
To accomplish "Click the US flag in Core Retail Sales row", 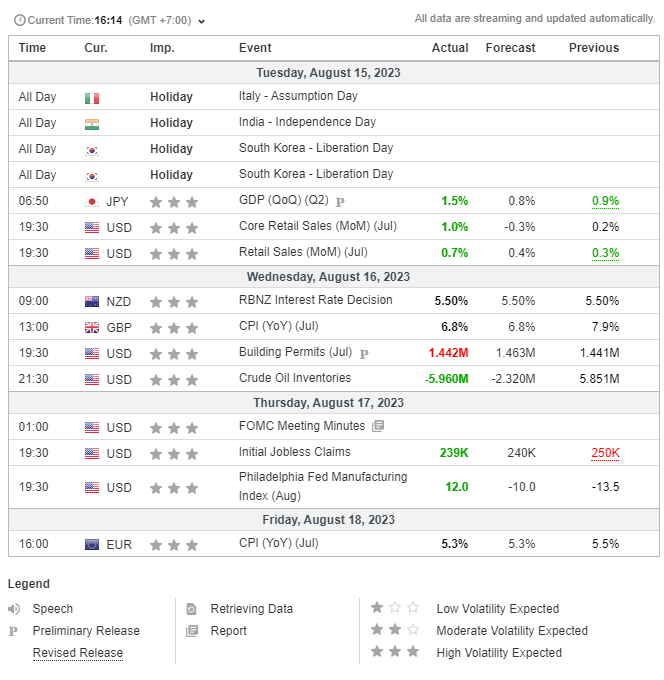I will (x=92, y=228).
